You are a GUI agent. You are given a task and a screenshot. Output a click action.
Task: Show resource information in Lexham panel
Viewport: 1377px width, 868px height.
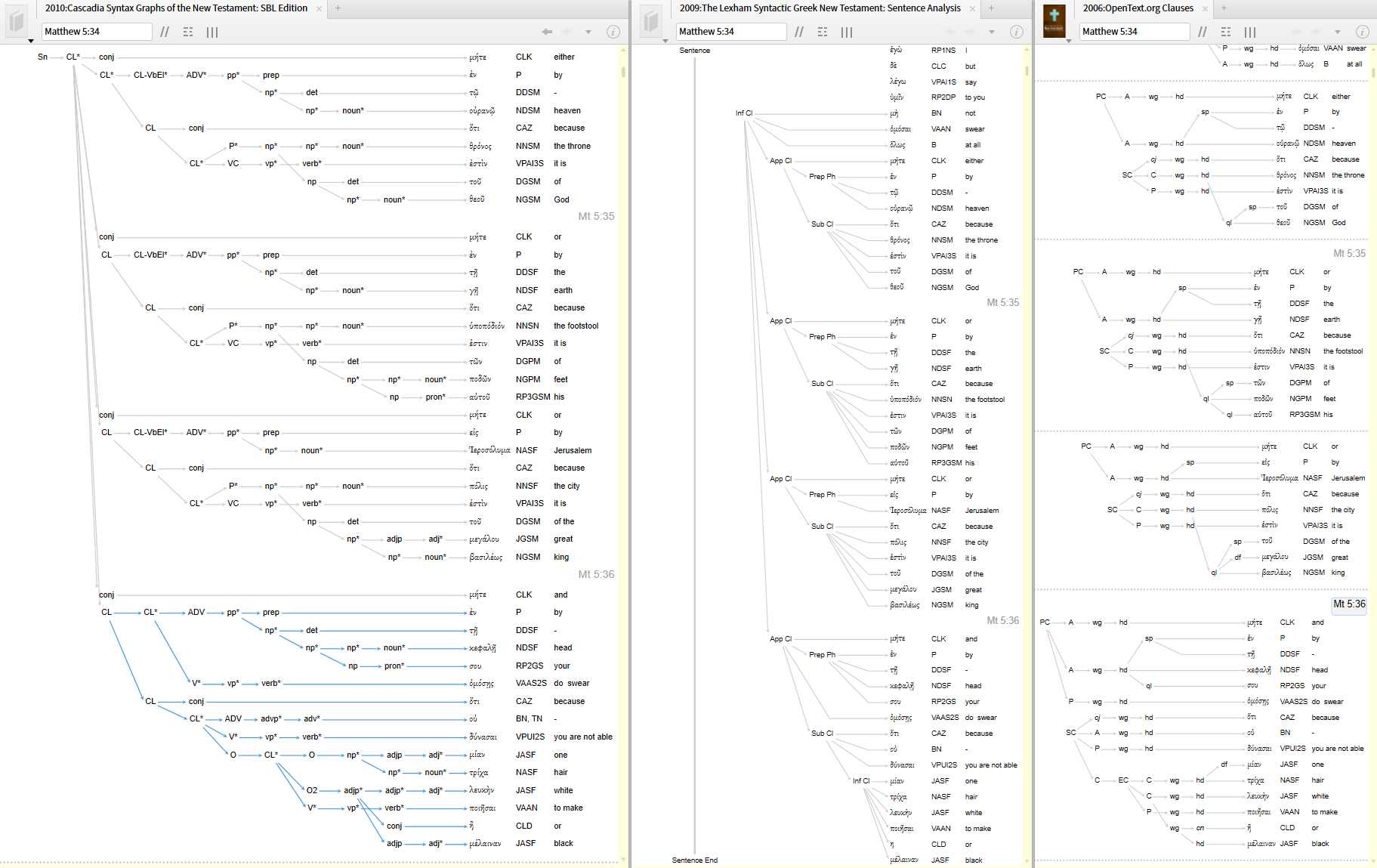point(1017,32)
